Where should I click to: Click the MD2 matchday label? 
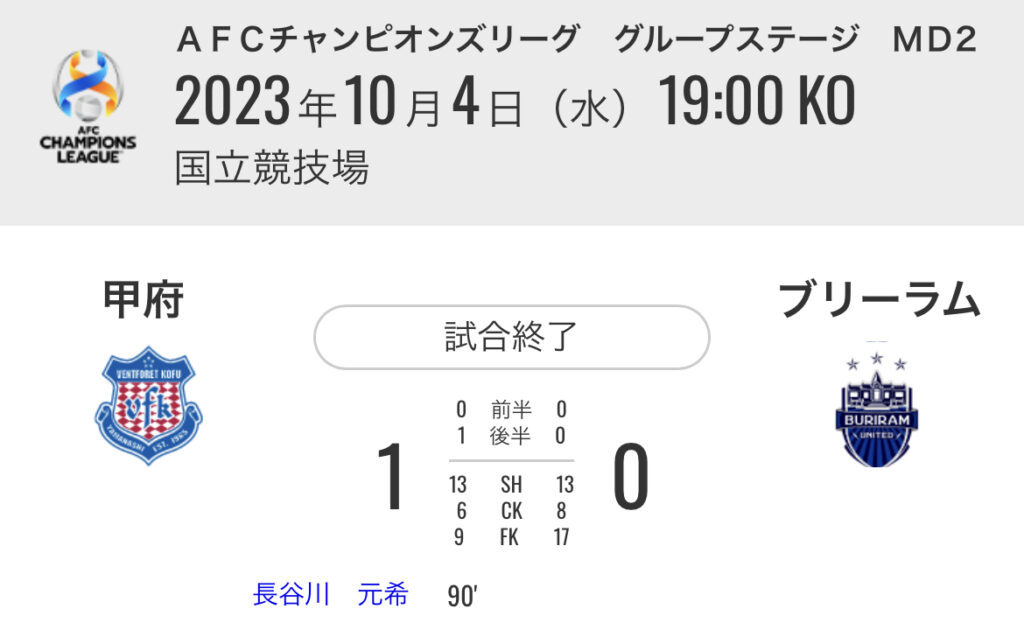click(934, 39)
